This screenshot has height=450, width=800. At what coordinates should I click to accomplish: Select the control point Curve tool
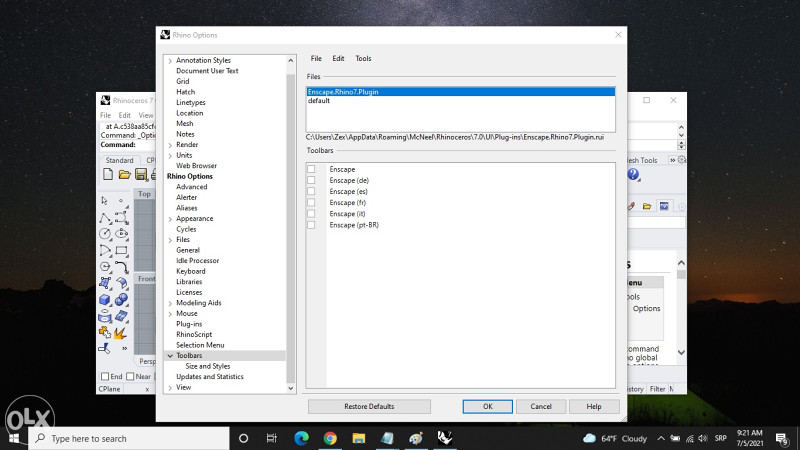tap(121, 218)
